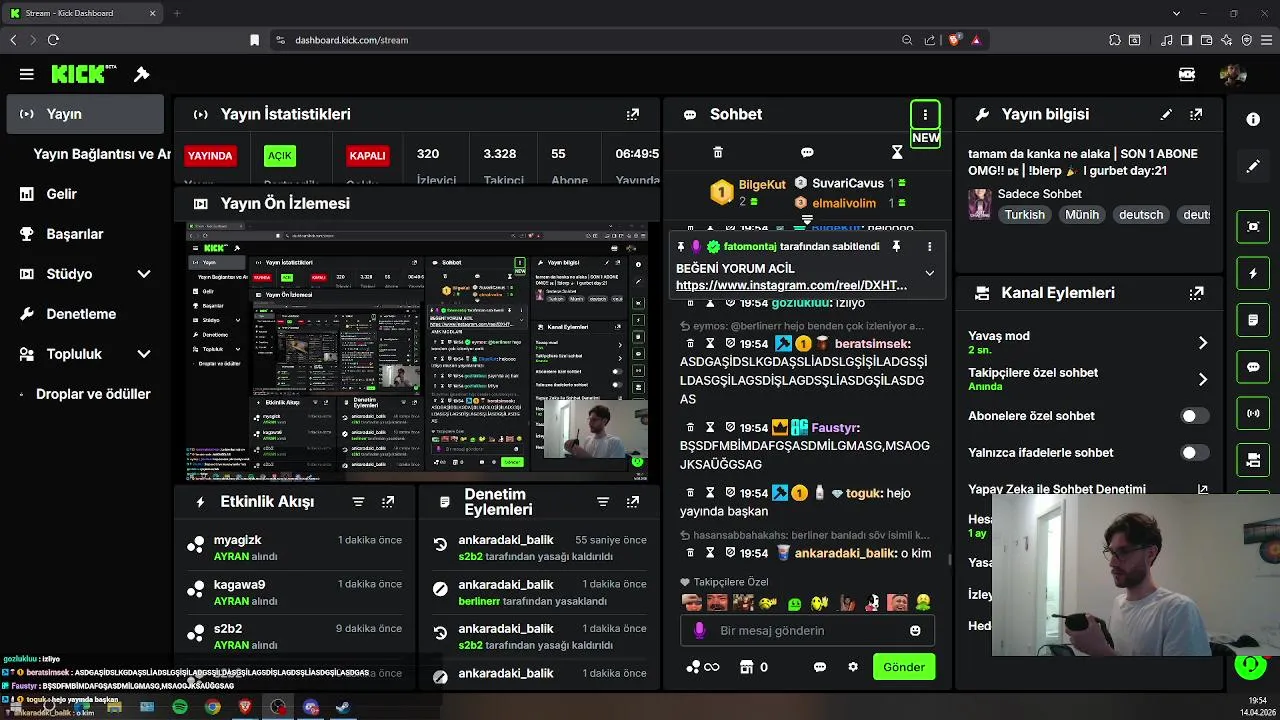The width and height of the screenshot is (1280, 720).
Task: Open three-dot menu of the pinned message
Action: click(929, 246)
